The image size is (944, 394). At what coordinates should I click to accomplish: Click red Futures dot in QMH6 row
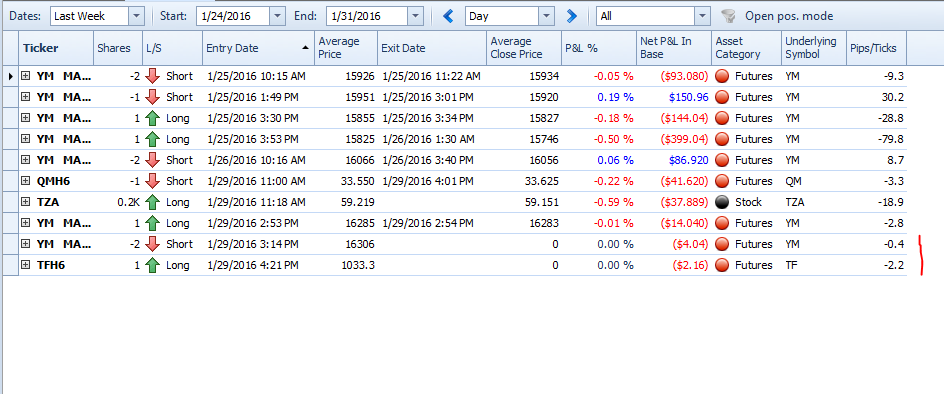tap(721, 181)
